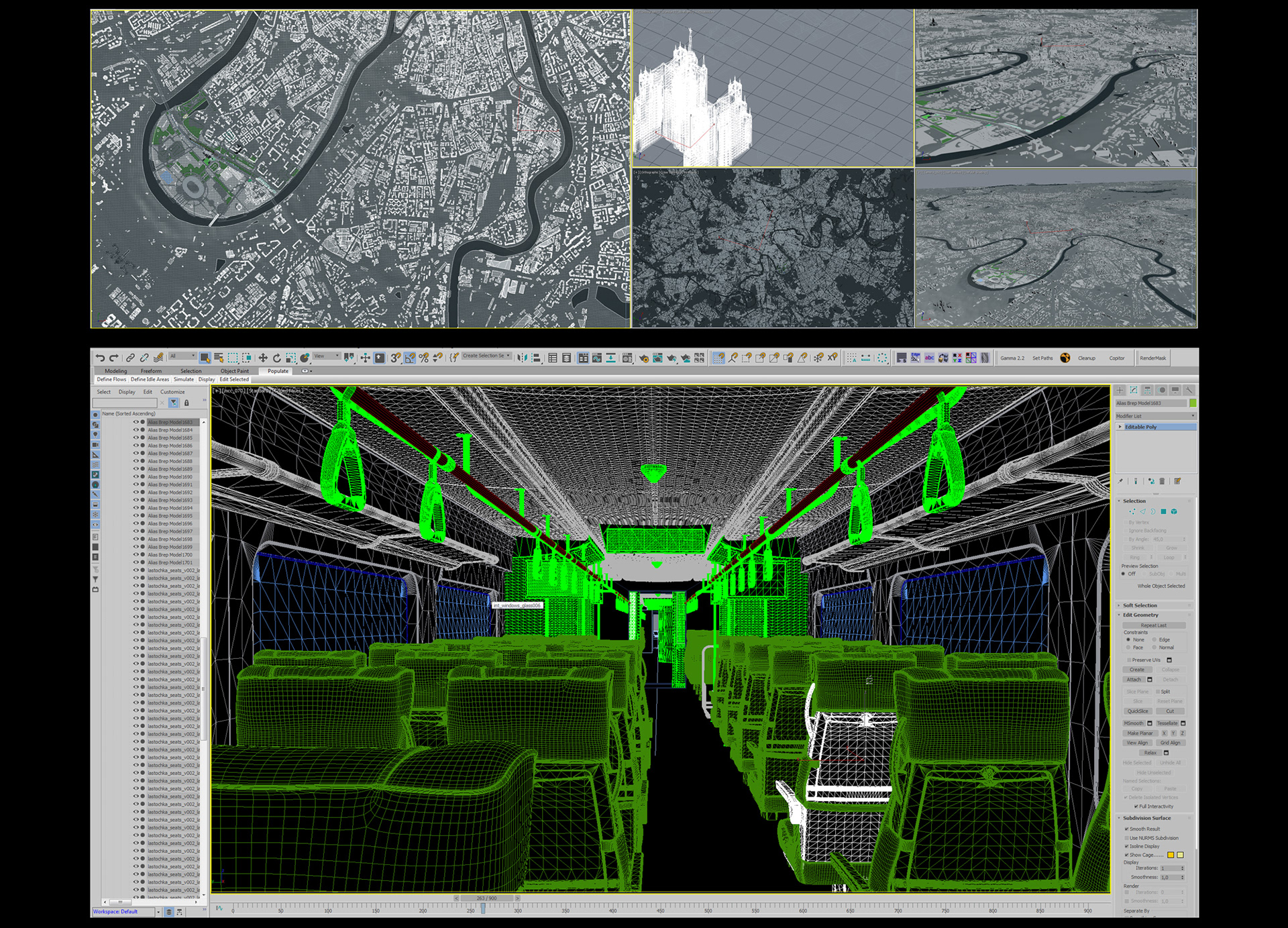The image size is (1288, 928).
Task: Toggle Smooth Result checkbox
Action: 1127,829
